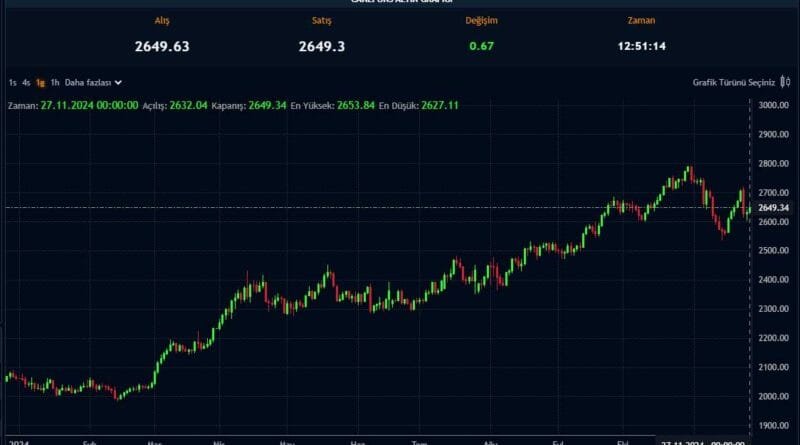The height and width of the screenshot is (445, 800).
Task: Click the Satış price 2649.3
Action: tap(321, 46)
